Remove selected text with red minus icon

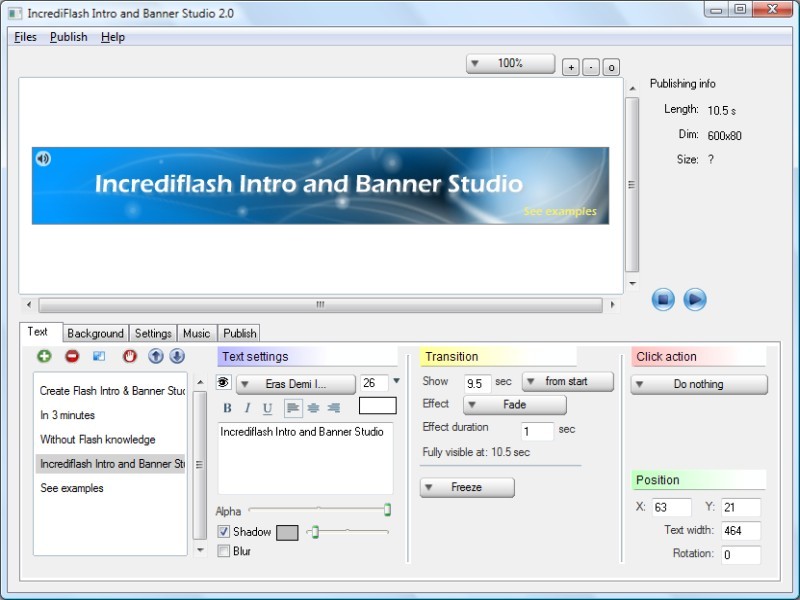pyautogui.click(x=72, y=356)
